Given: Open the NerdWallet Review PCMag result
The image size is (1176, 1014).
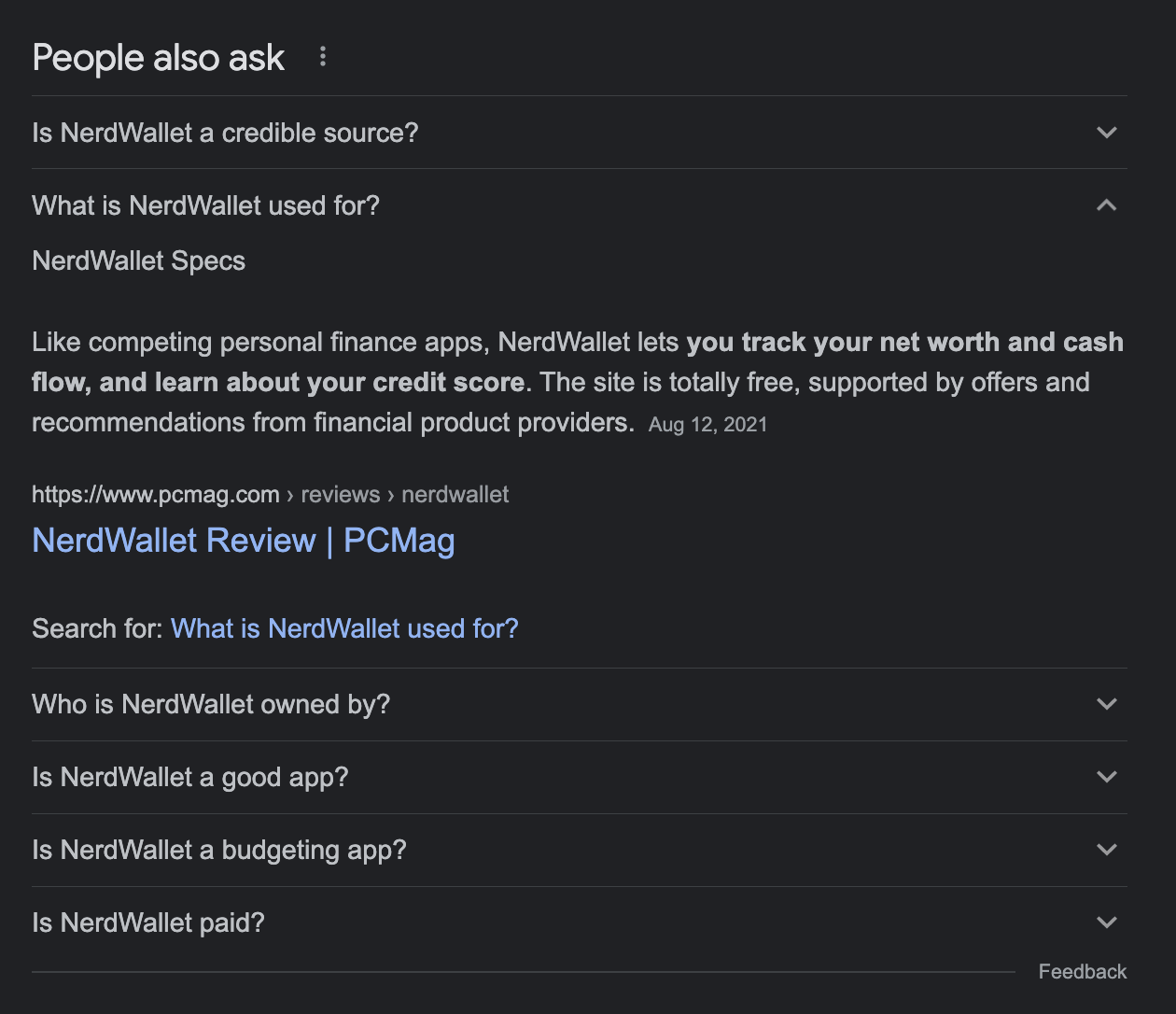Looking at the screenshot, I should click(x=243, y=540).
